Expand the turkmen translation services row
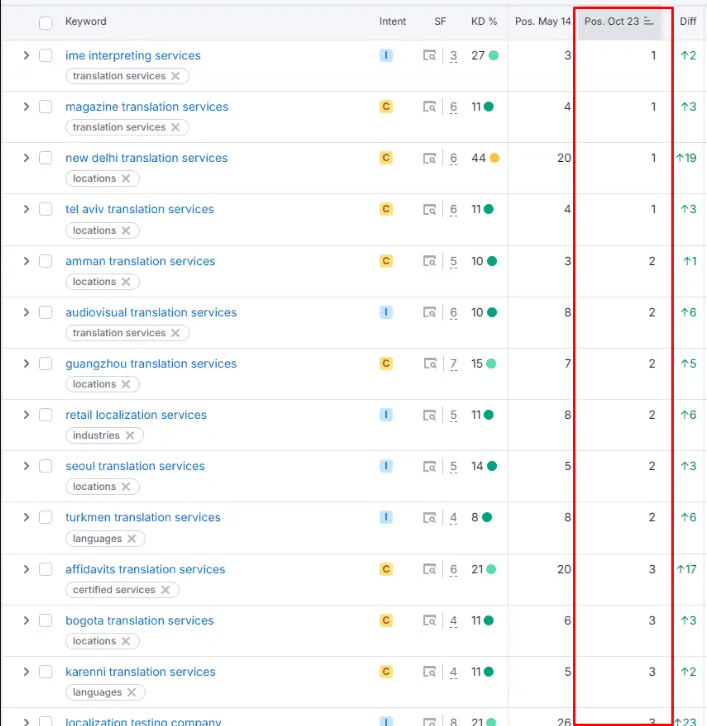Viewport: 707px width, 726px height. [x=26, y=517]
